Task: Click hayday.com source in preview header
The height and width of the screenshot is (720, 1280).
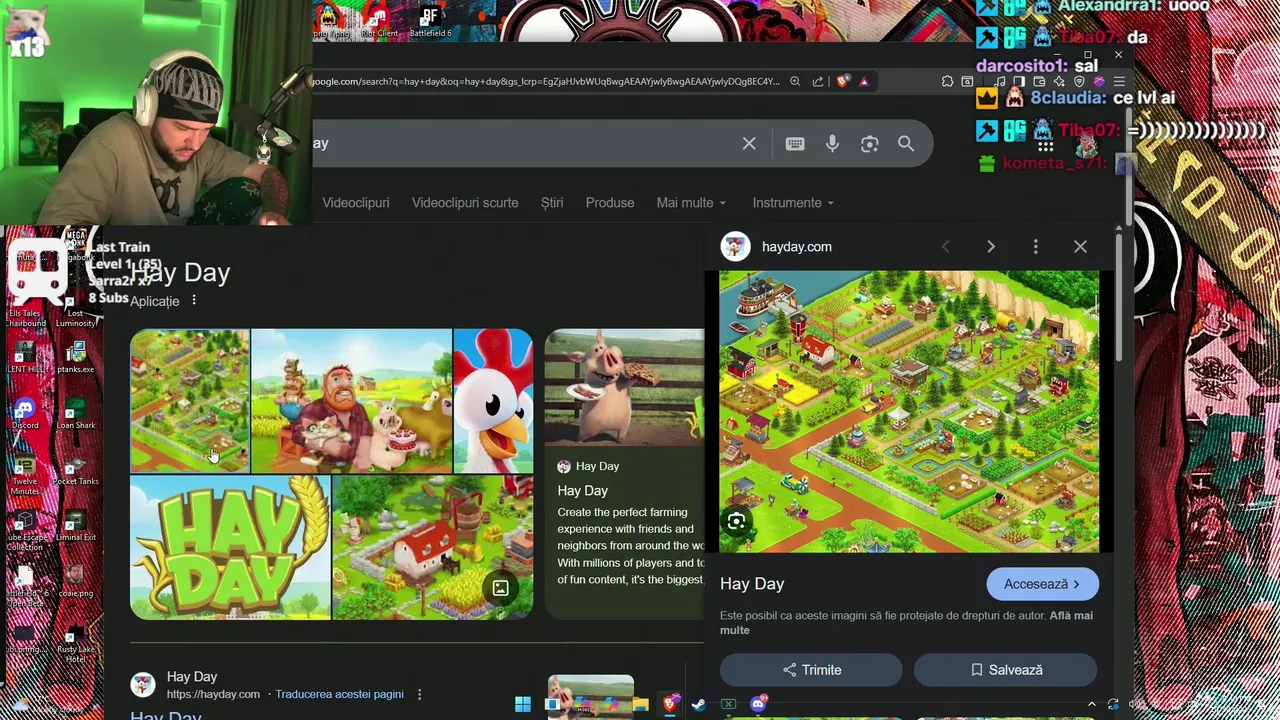Action: [x=797, y=246]
